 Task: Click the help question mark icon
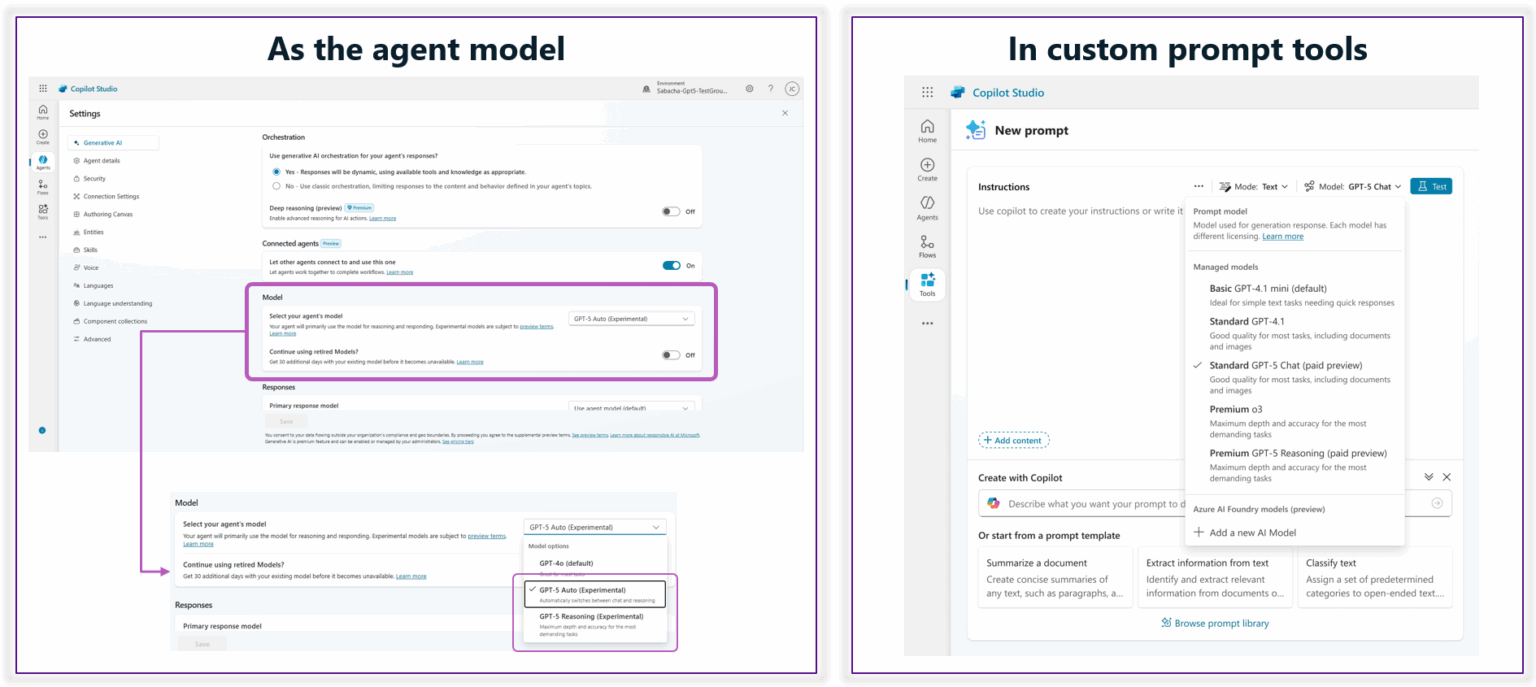(770, 89)
